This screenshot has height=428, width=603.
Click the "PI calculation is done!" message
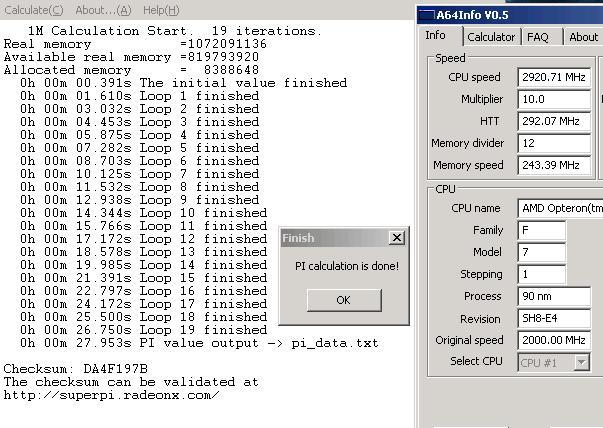[347, 266]
